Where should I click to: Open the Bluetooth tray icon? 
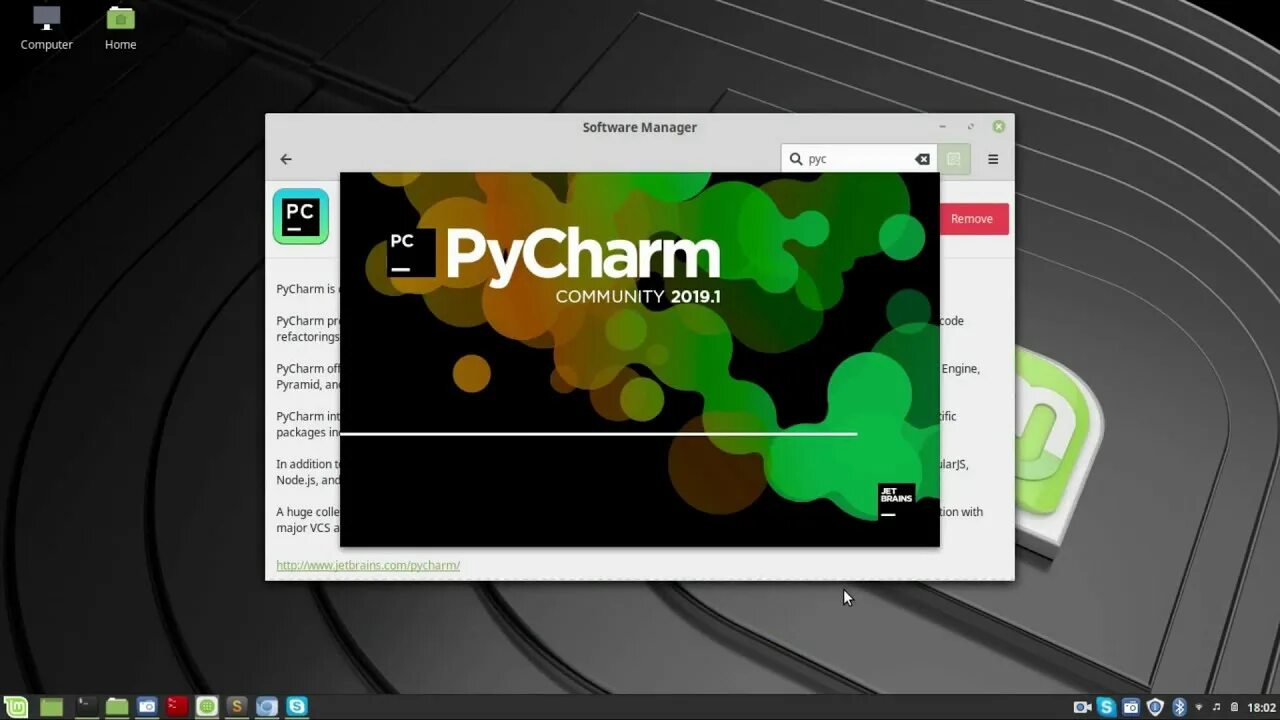(1179, 707)
